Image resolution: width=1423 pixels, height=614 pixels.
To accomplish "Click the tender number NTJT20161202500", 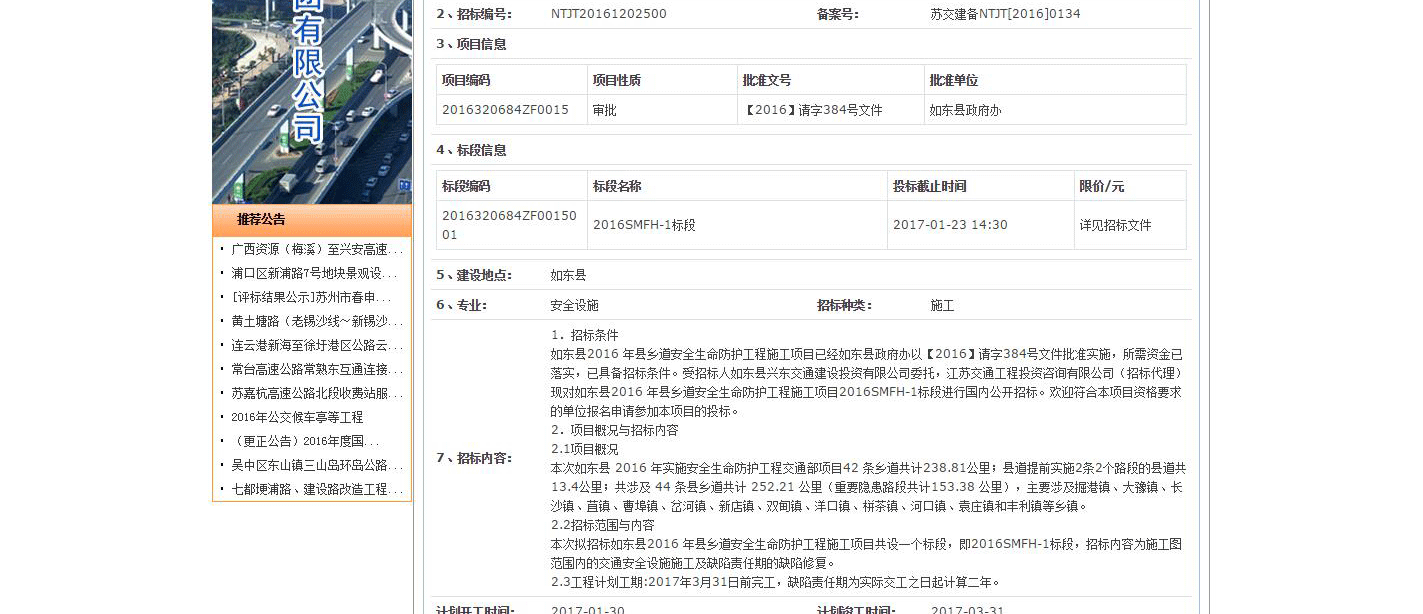I will click(x=608, y=14).
